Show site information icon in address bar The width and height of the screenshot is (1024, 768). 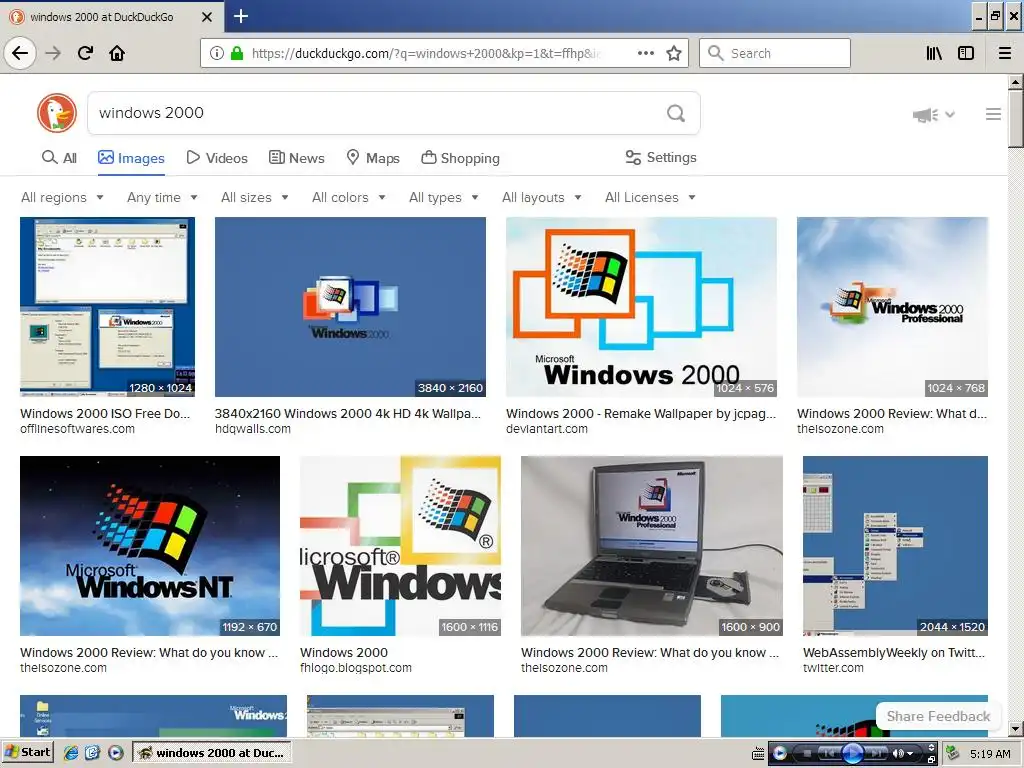coord(217,53)
